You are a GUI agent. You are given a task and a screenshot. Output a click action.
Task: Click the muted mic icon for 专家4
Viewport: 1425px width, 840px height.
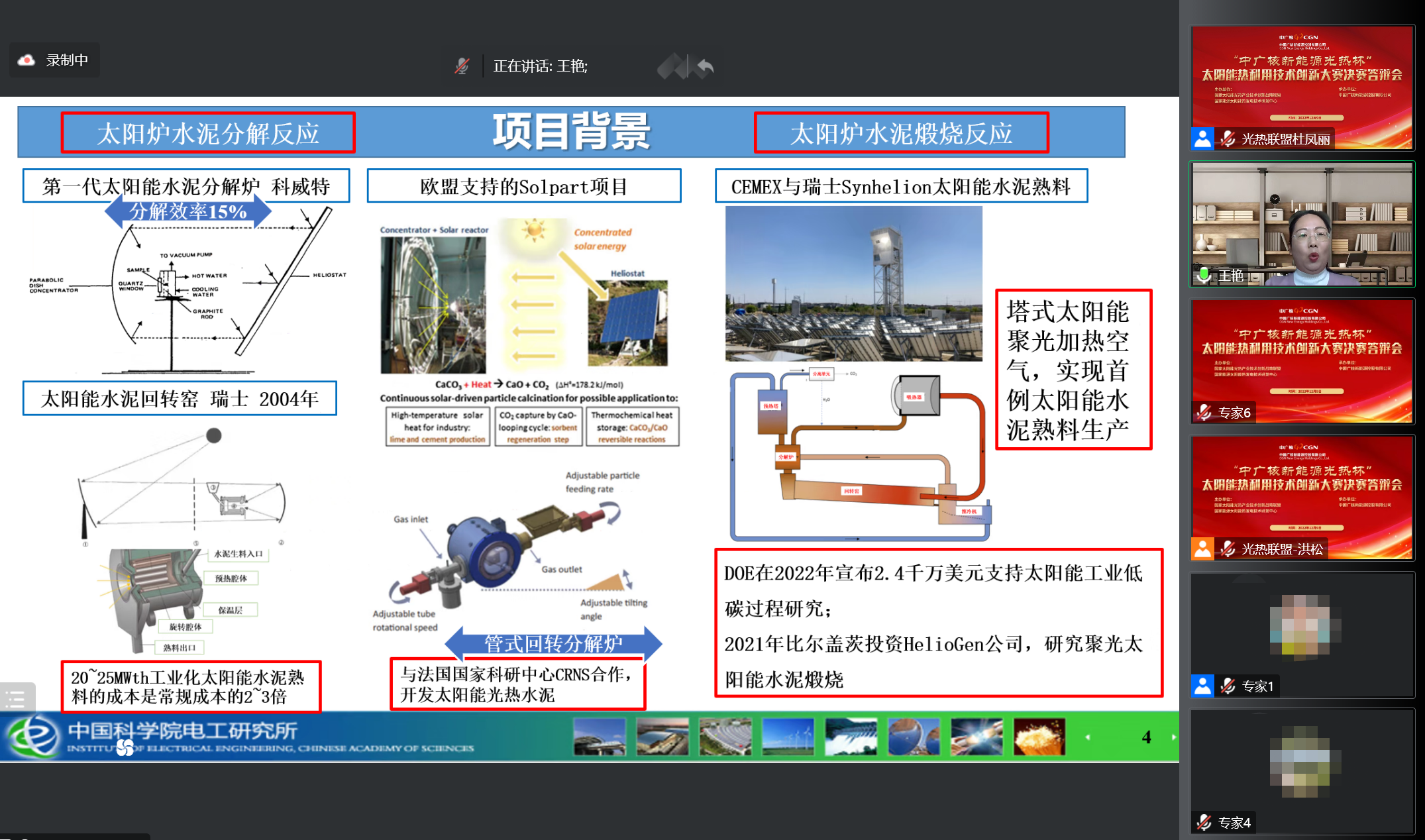click(x=1204, y=822)
